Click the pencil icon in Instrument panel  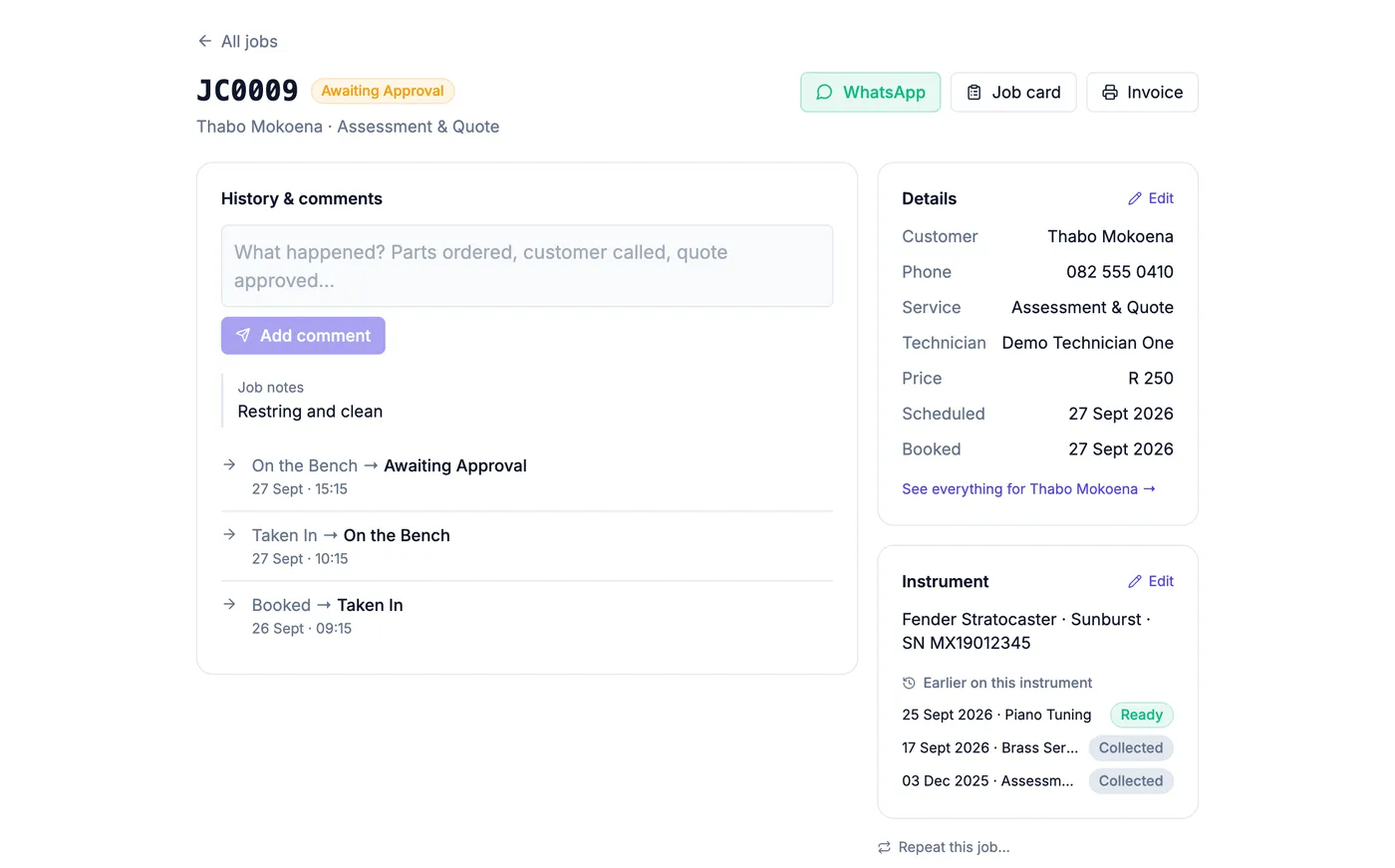pyautogui.click(x=1135, y=581)
